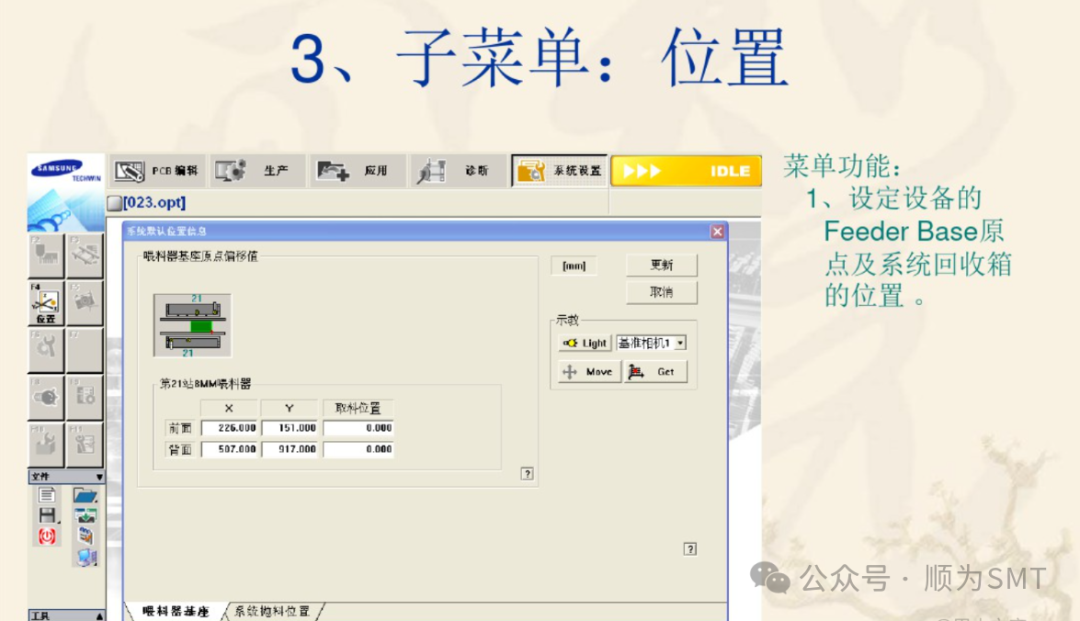Click the 背面 X field 507.000

point(229,449)
